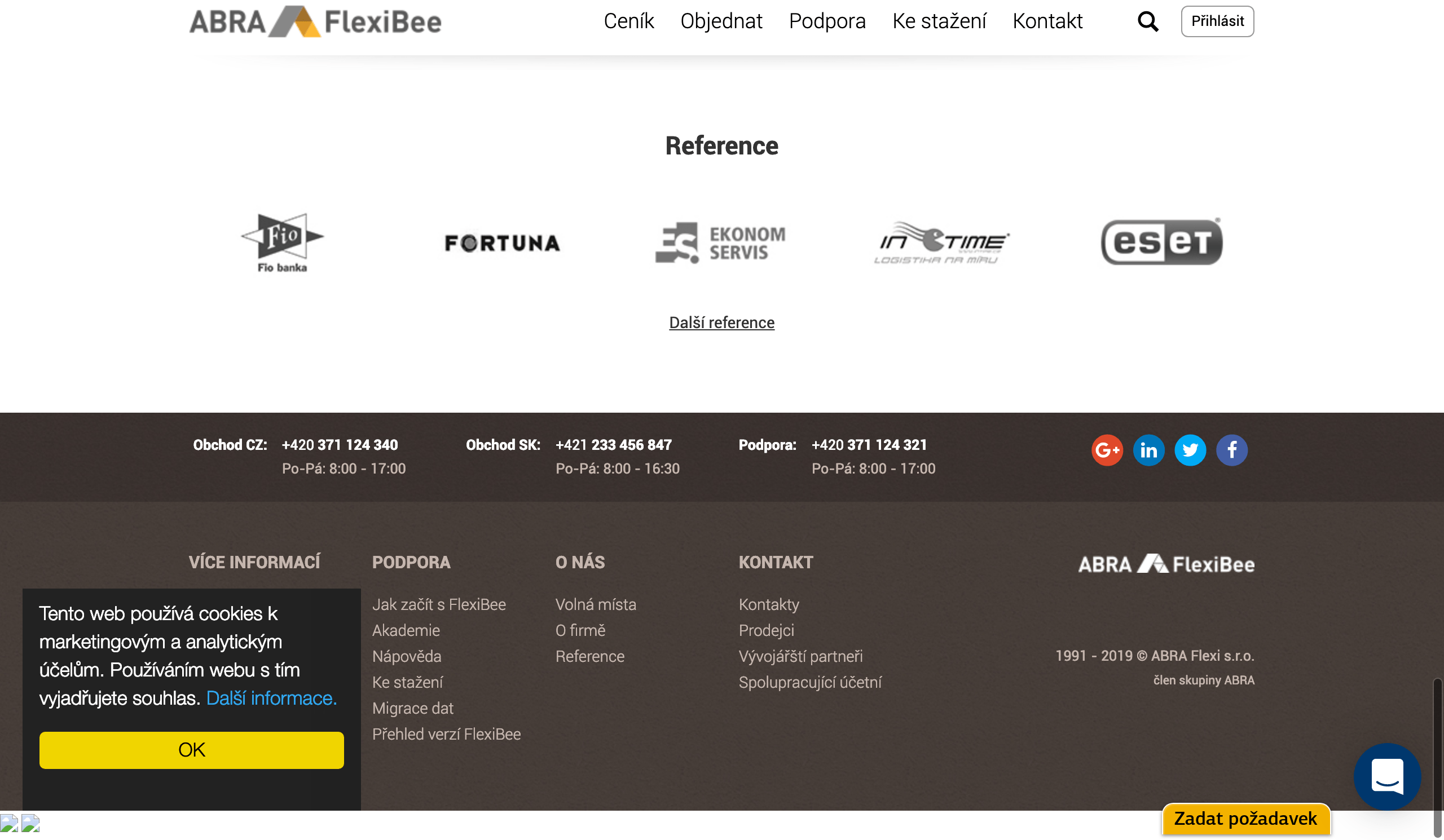This screenshot has height=840, width=1444.
Task: Open the search magnifier icon
Action: 1148,22
